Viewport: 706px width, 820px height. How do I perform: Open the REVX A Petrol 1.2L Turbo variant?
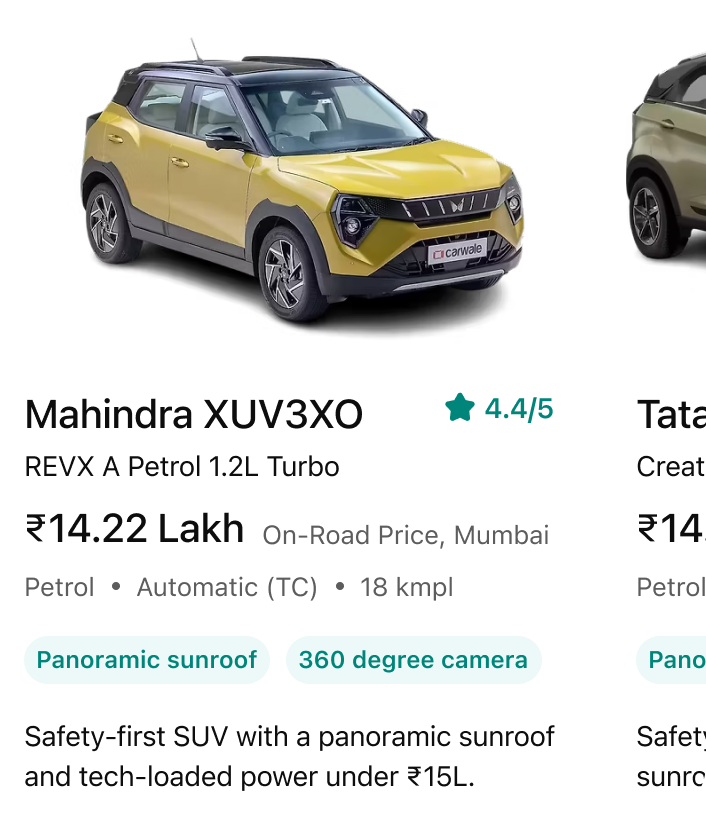coord(182,466)
